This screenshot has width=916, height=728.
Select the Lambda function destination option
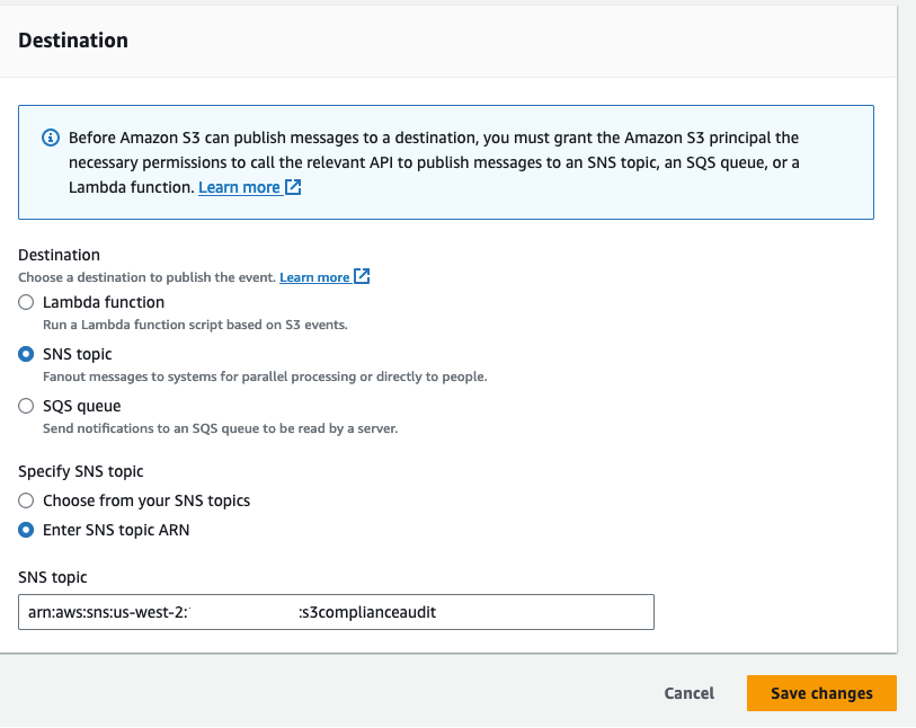coord(24,301)
